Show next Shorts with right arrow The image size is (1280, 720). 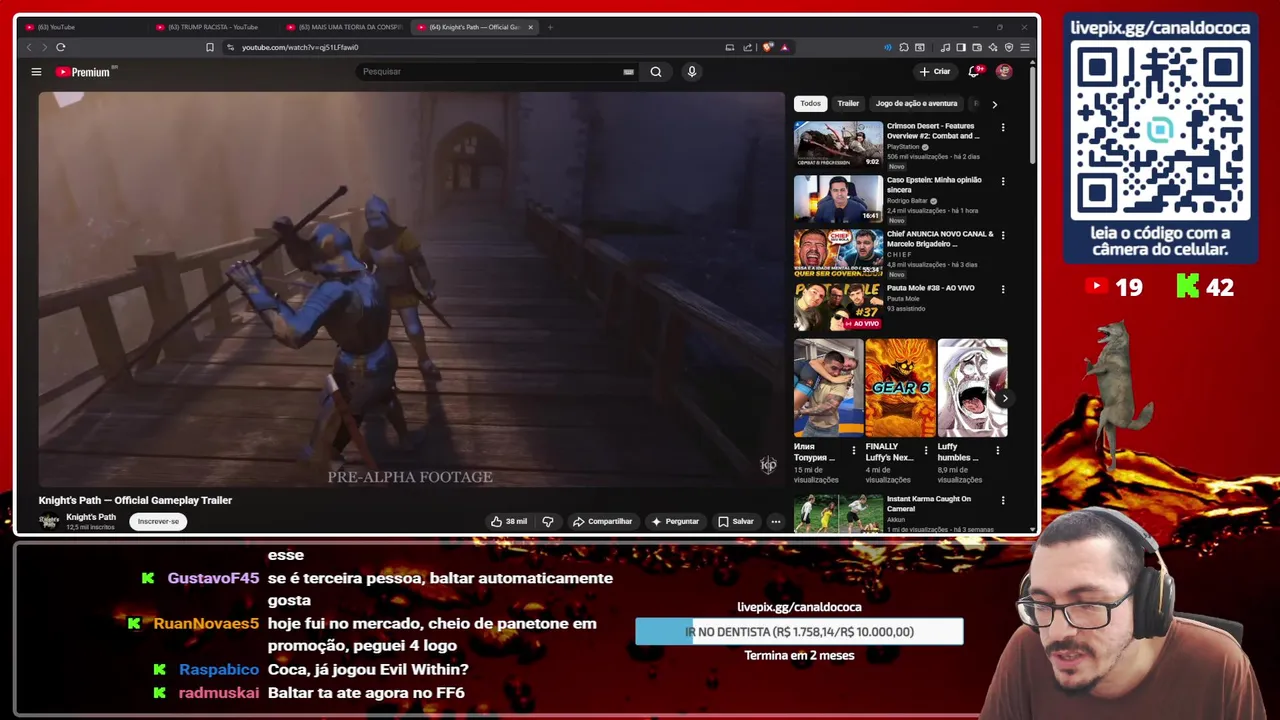pyautogui.click(x=1005, y=398)
